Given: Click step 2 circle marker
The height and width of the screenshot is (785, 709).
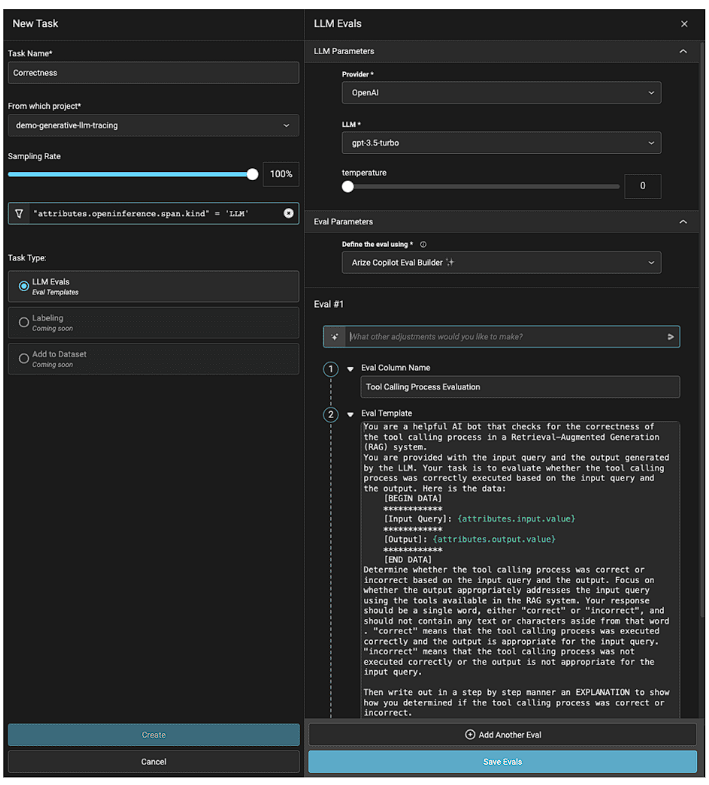Looking at the screenshot, I should (330, 415).
